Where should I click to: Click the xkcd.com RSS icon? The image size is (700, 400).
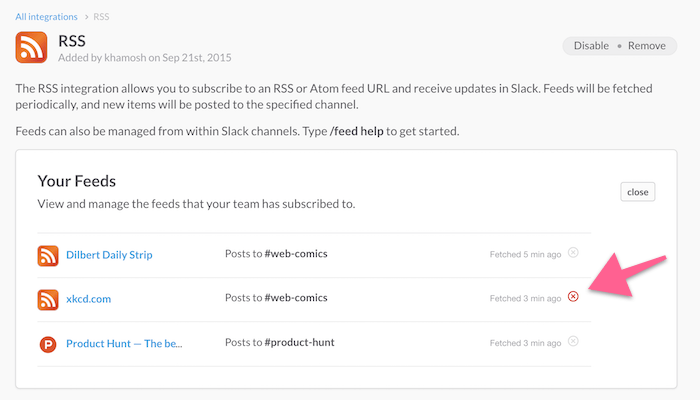pyautogui.click(x=48, y=300)
